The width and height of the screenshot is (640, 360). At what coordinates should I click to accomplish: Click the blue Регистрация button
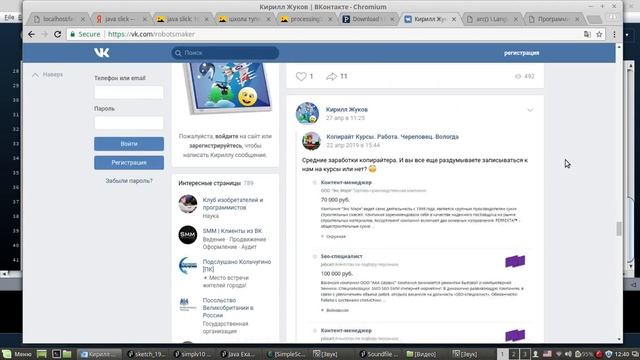pos(129,162)
